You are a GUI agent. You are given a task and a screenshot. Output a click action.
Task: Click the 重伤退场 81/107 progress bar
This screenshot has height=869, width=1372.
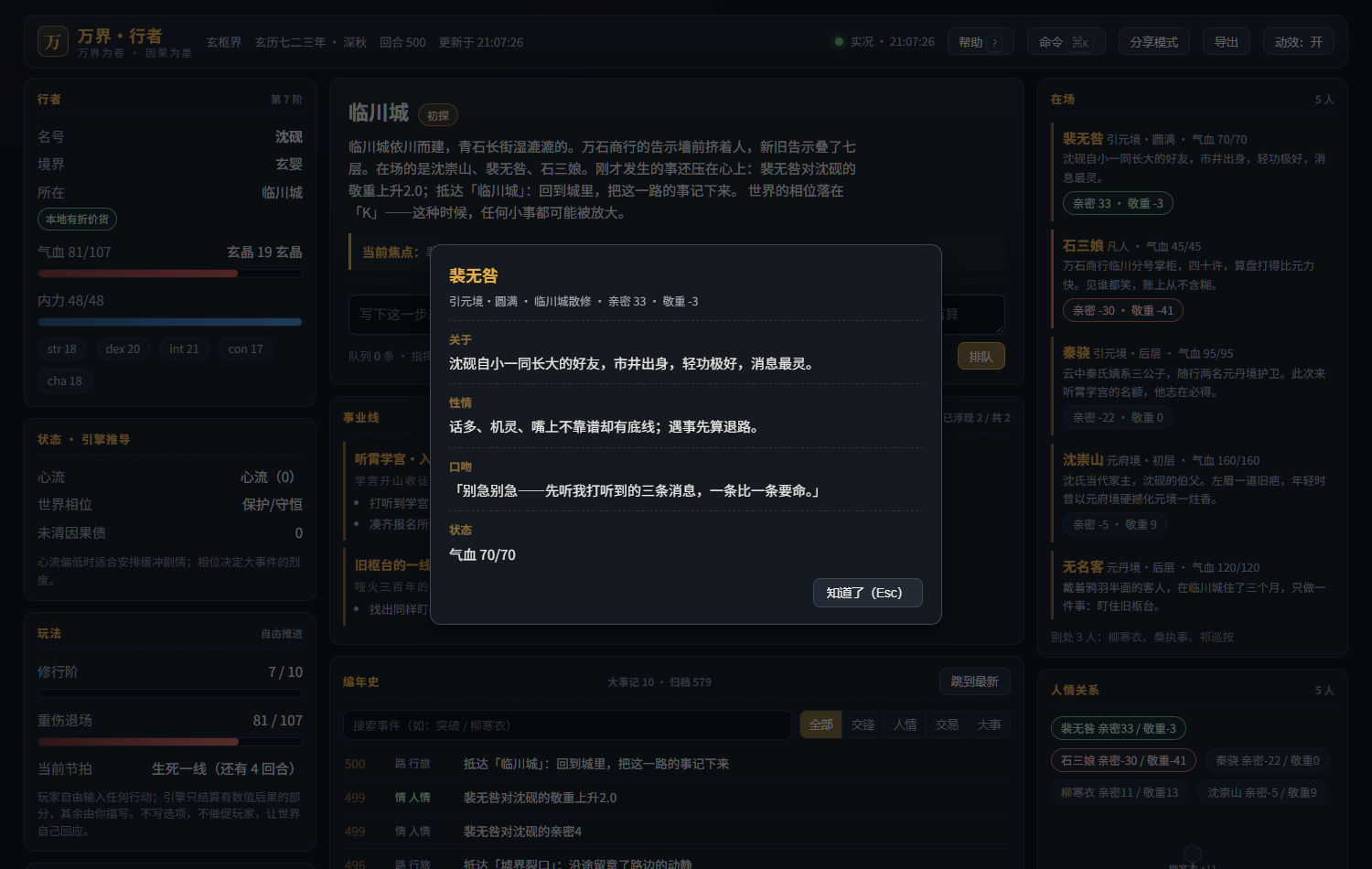point(170,742)
